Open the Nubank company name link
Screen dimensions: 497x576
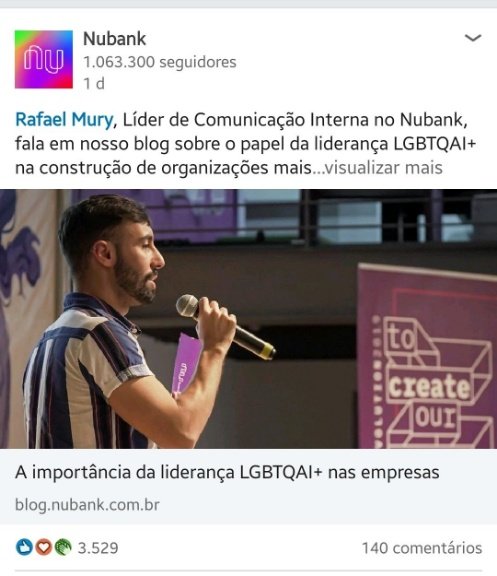[115, 39]
